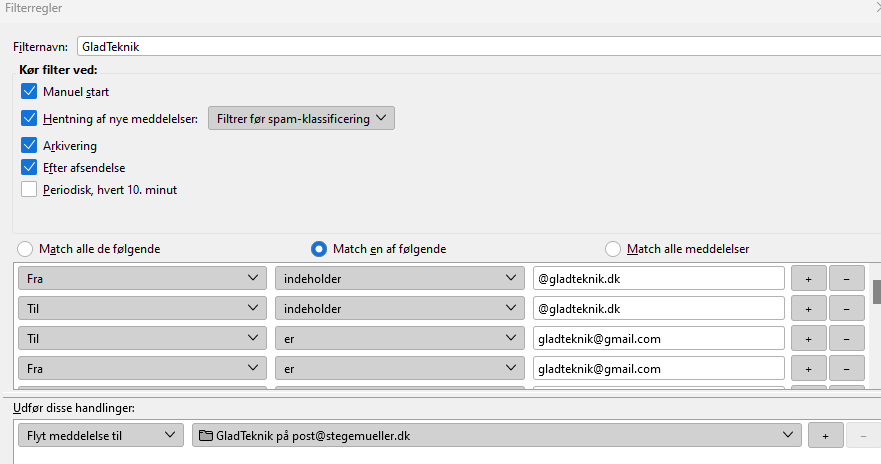Screen dimensions: 881x464
Task: Open Fra field dropdown for gladteknik@gmail.com row
Action: tap(142, 369)
